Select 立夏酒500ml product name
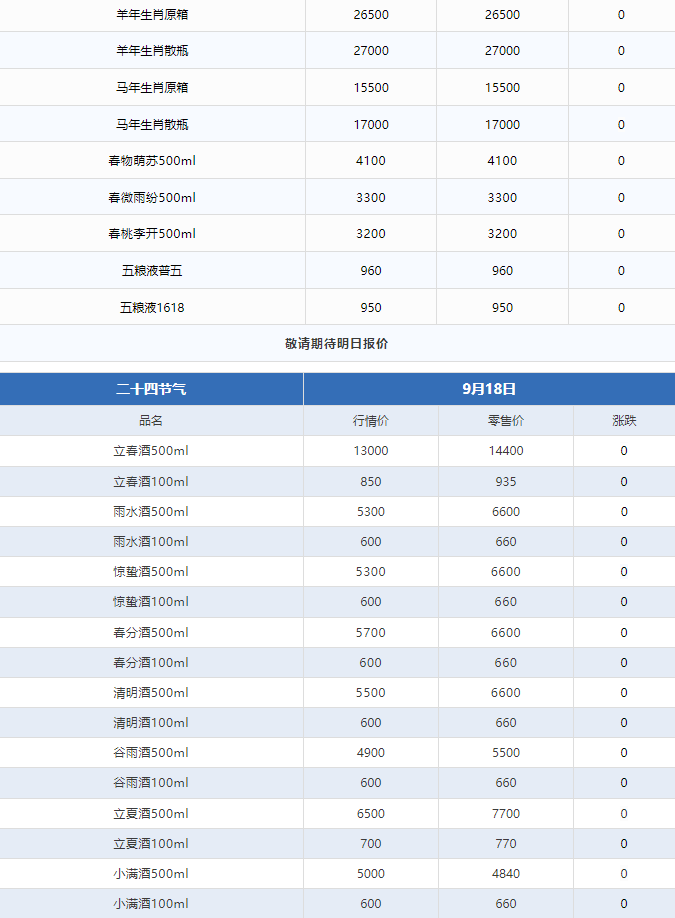Image resolution: width=675 pixels, height=918 pixels. pos(151,814)
